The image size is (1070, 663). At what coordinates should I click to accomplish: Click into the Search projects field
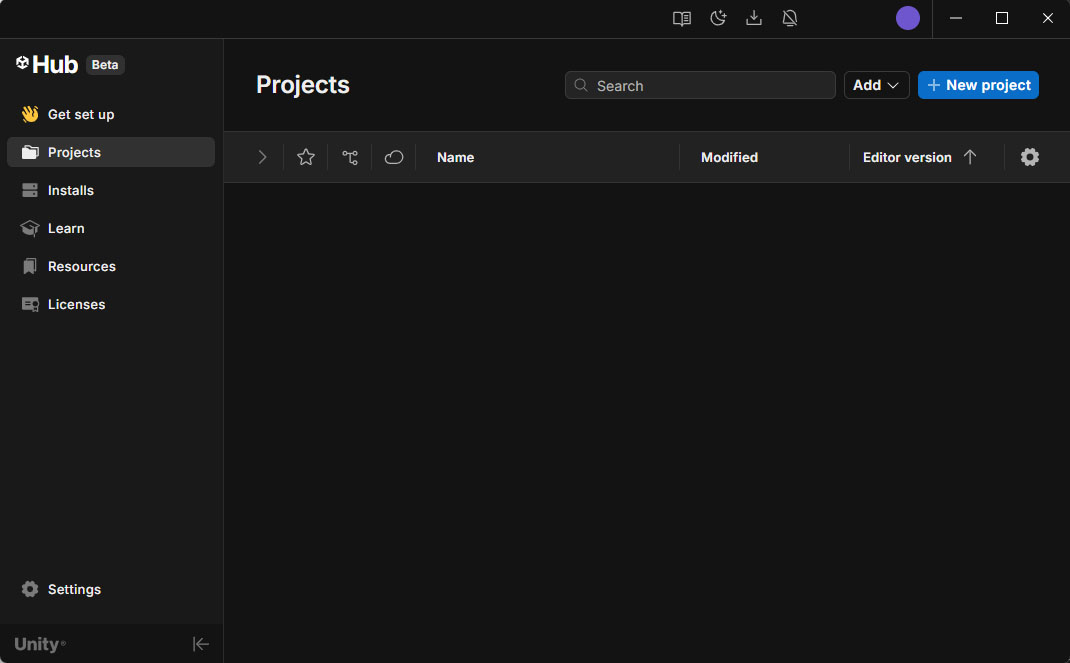point(710,86)
